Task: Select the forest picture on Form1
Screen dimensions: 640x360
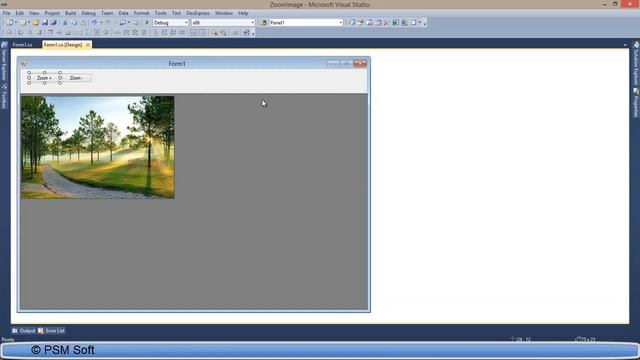Action: point(98,147)
